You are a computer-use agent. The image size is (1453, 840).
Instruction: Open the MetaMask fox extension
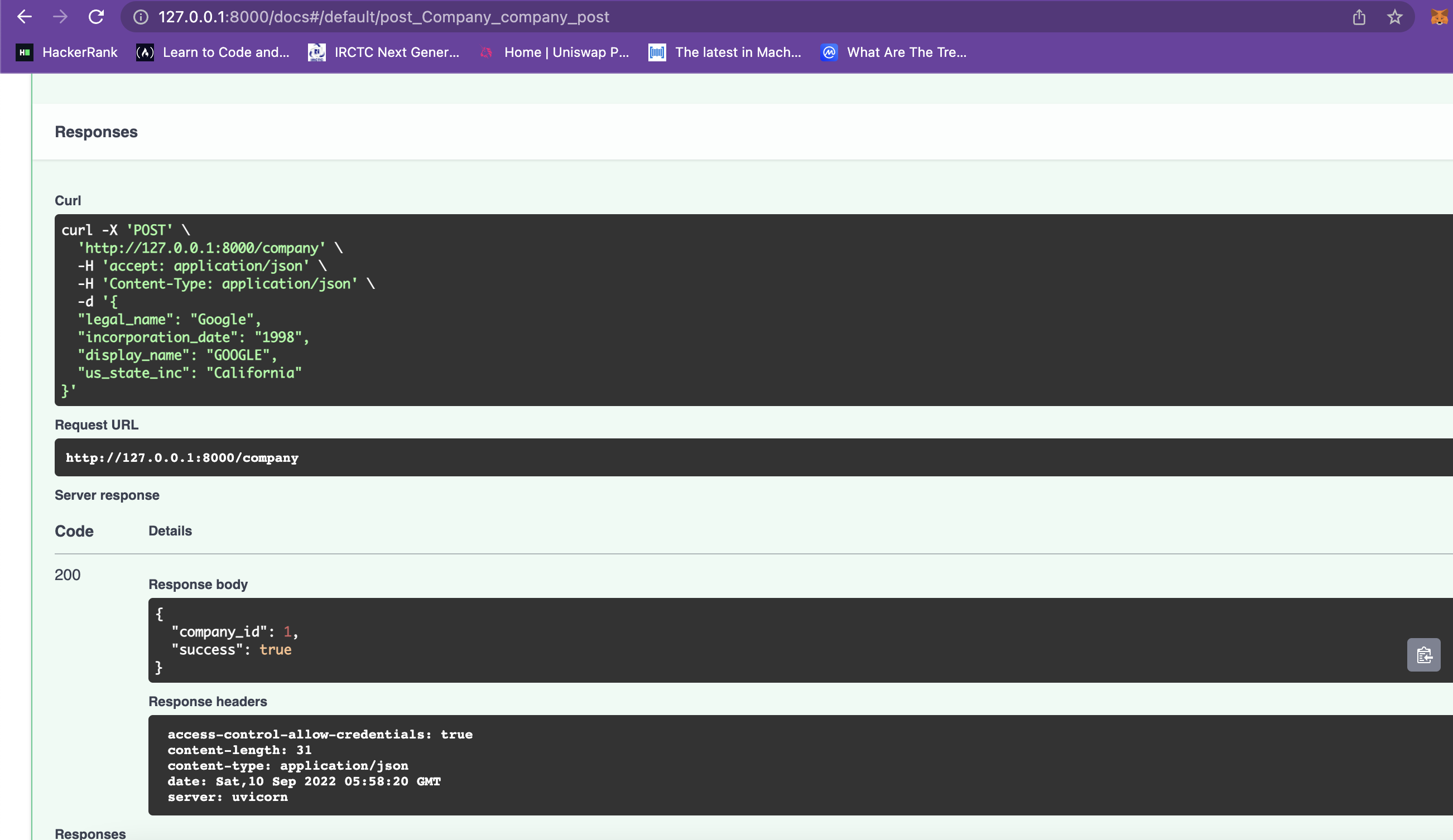click(1438, 17)
